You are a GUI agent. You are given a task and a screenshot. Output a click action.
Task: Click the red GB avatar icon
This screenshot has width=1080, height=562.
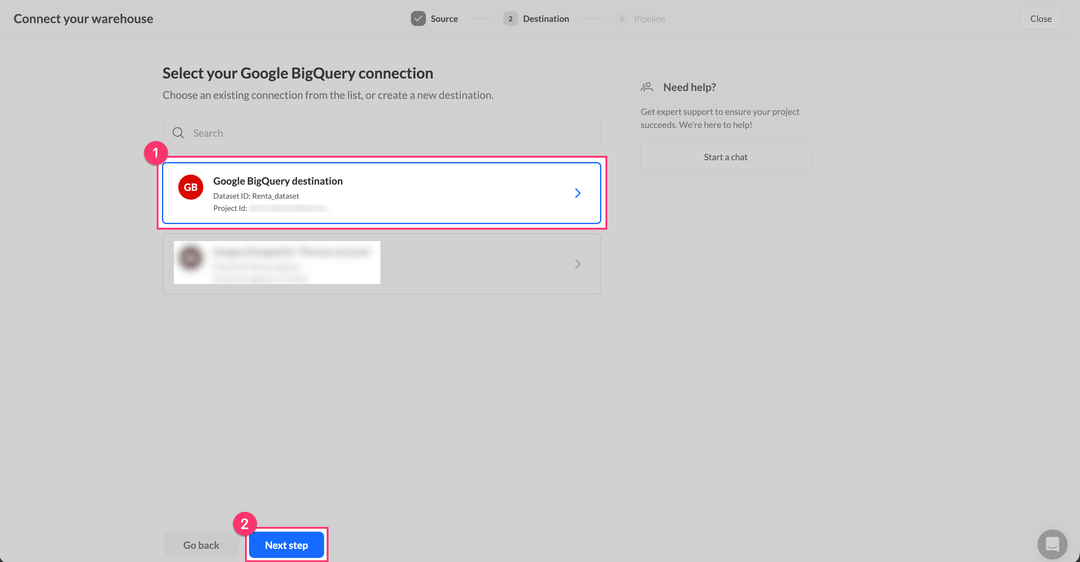coord(191,187)
